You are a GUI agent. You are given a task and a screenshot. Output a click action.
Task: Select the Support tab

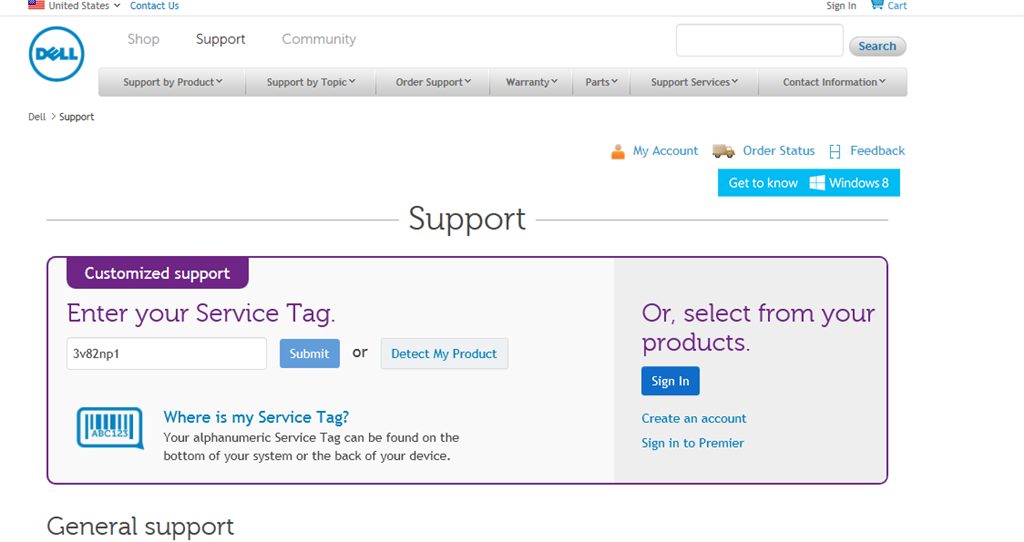click(221, 39)
